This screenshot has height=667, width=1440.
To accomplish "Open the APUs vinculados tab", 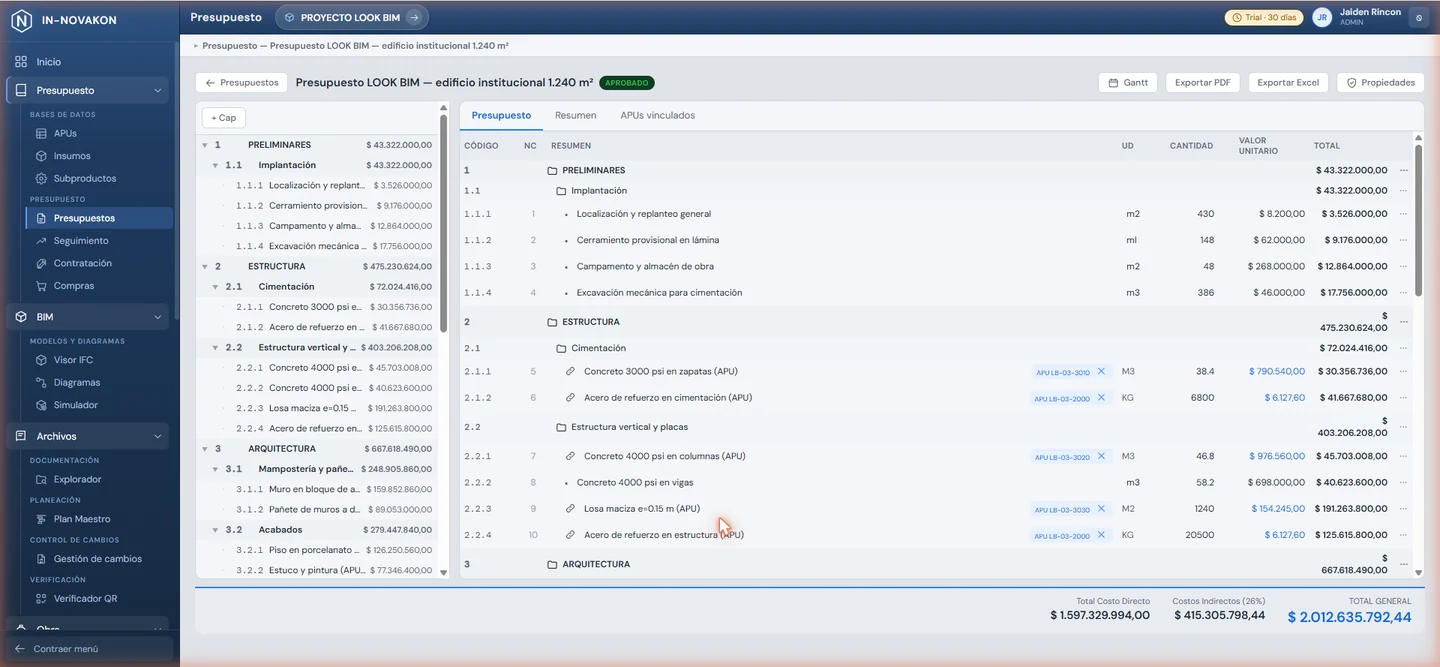I will pyautogui.click(x=657, y=116).
